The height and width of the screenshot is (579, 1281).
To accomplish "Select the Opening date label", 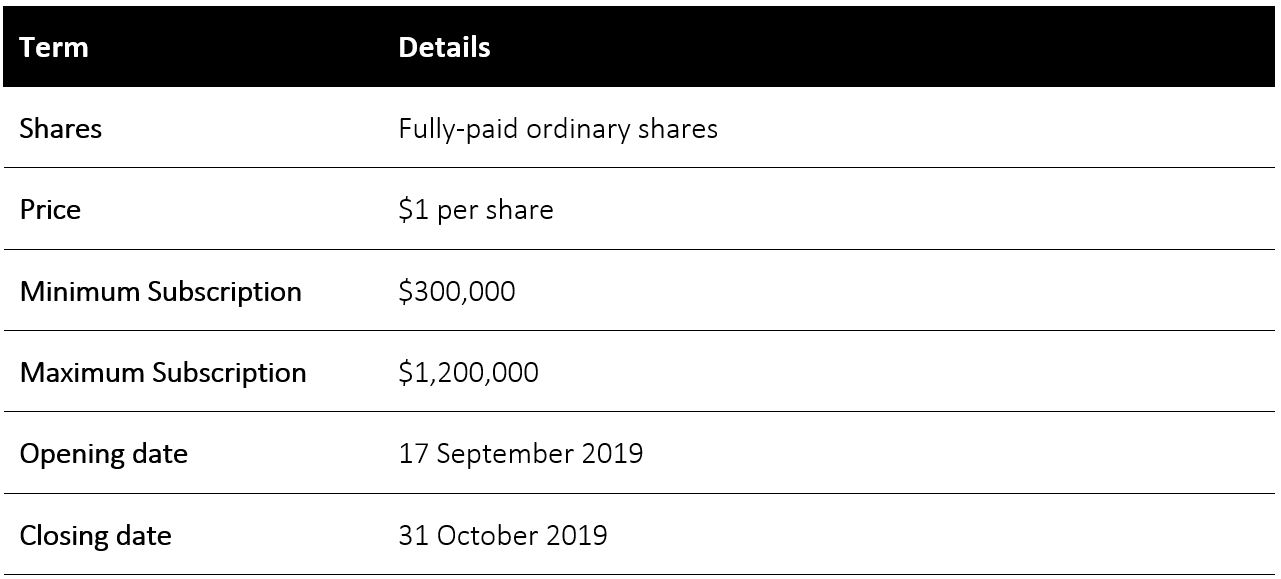I will (x=104, y=454).
